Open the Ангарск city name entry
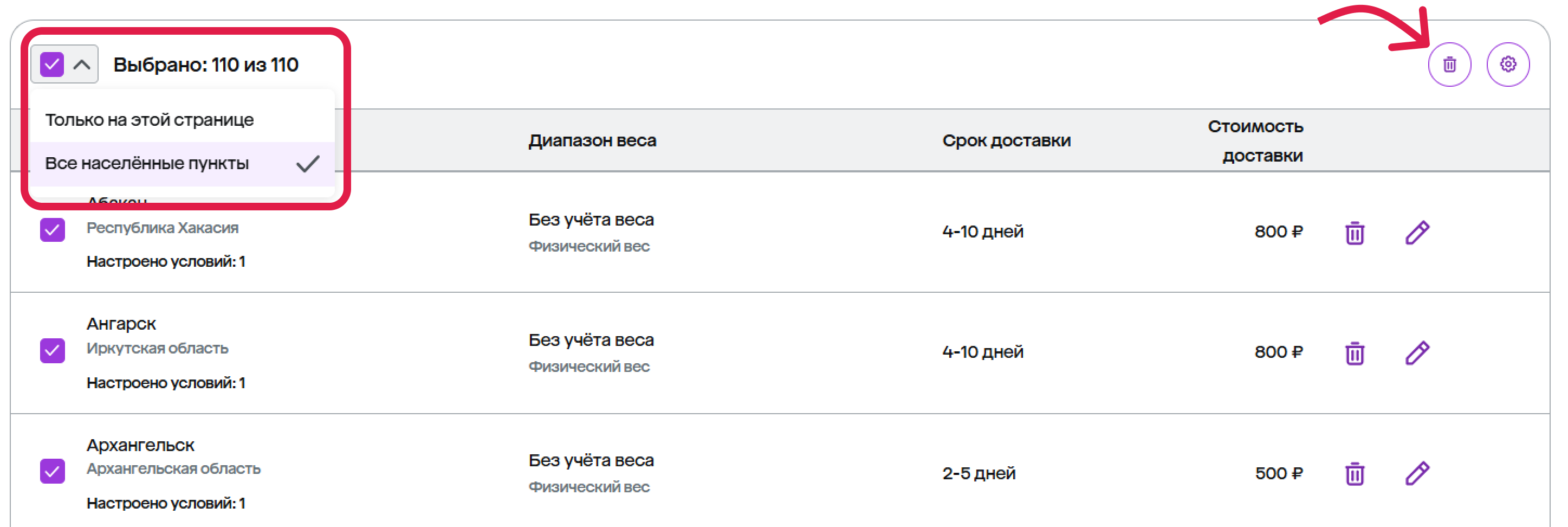The height and width of the screenshot is (527, 1568). click(x=121, y=324)
